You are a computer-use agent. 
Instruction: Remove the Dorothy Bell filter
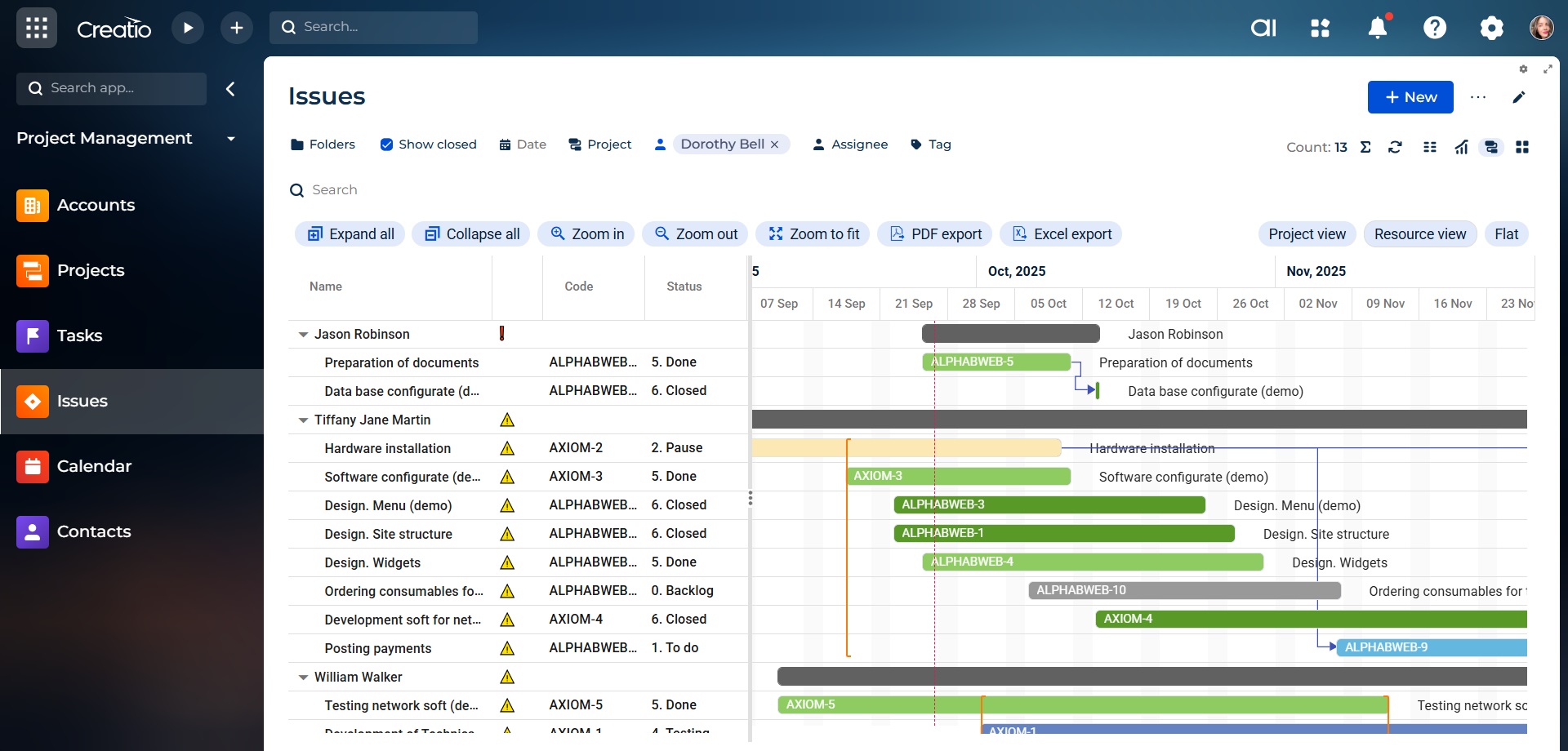(x=775, y=144)
